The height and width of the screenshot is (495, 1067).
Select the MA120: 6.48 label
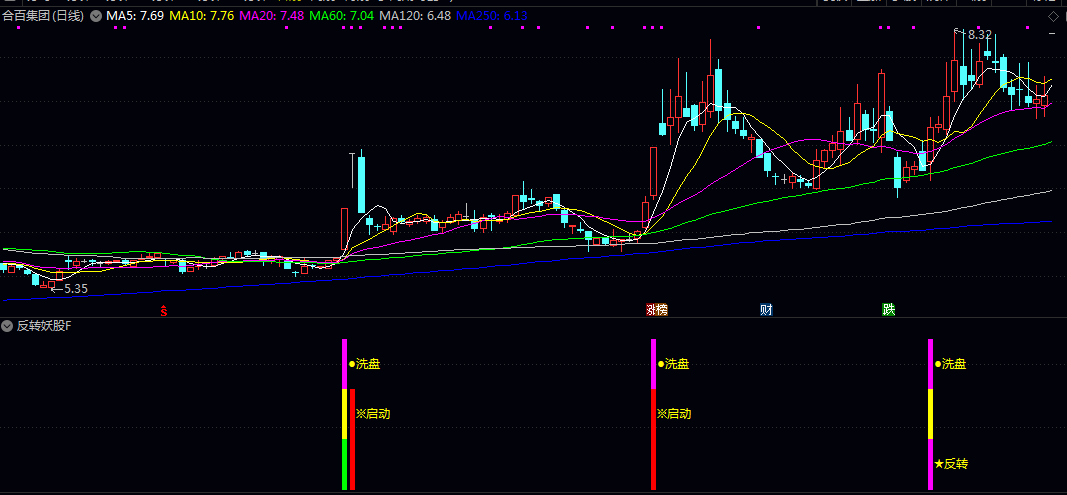pyautogui.click(x=413, y=17)
